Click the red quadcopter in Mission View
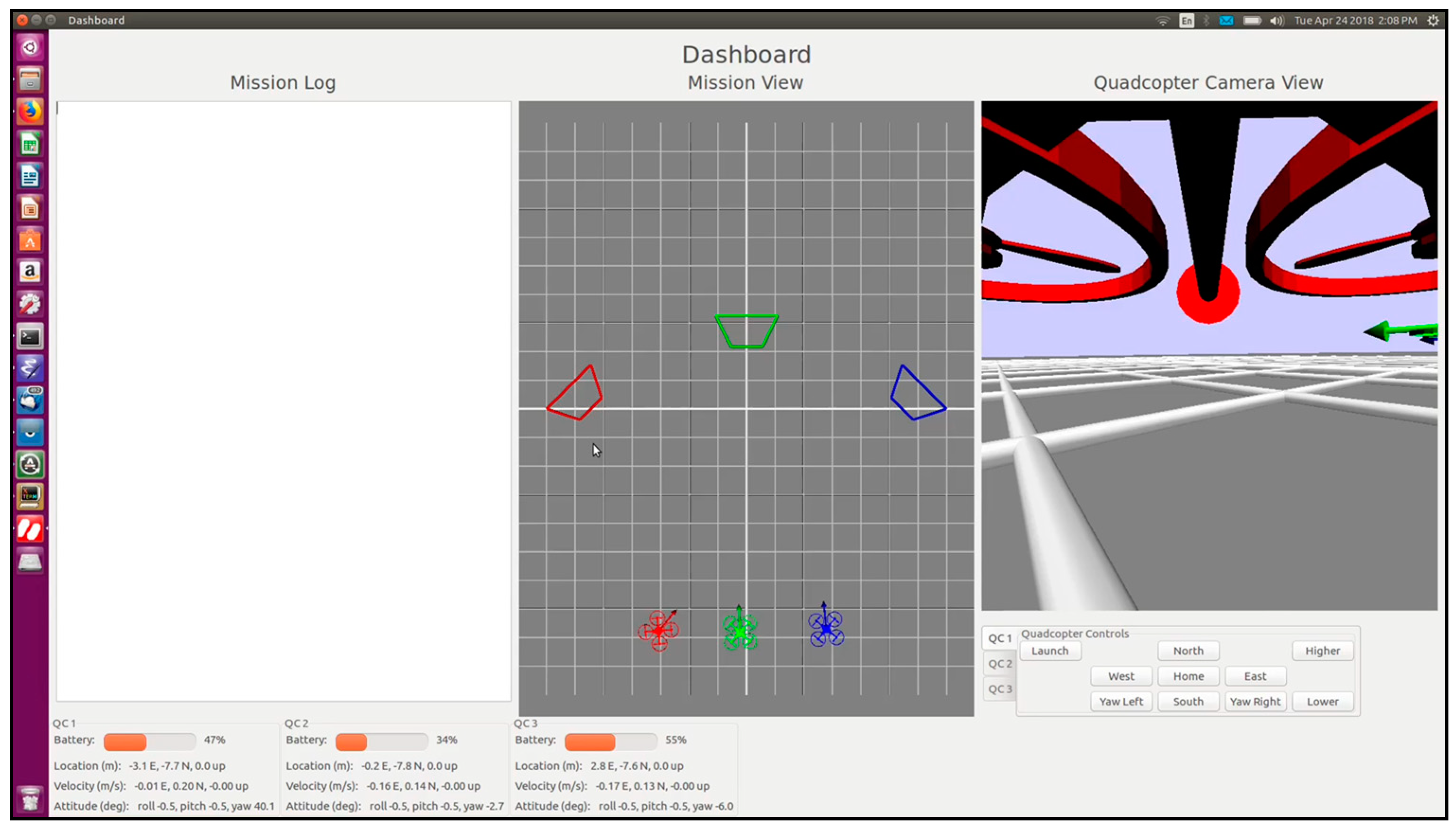Viewport: 1456px width, 828px height. (658, 631)
